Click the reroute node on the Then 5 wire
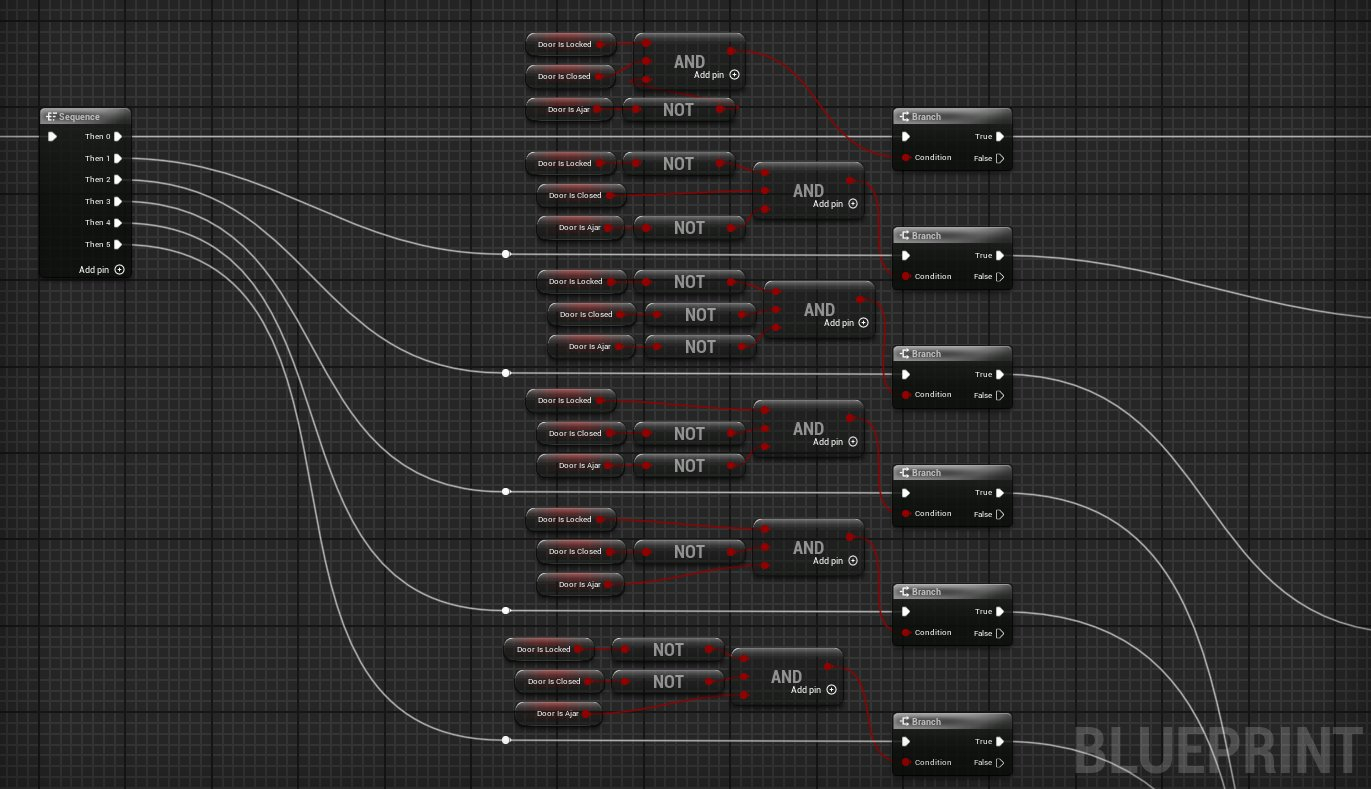This screenshot has width=1371, height=789. pos(506,740)
